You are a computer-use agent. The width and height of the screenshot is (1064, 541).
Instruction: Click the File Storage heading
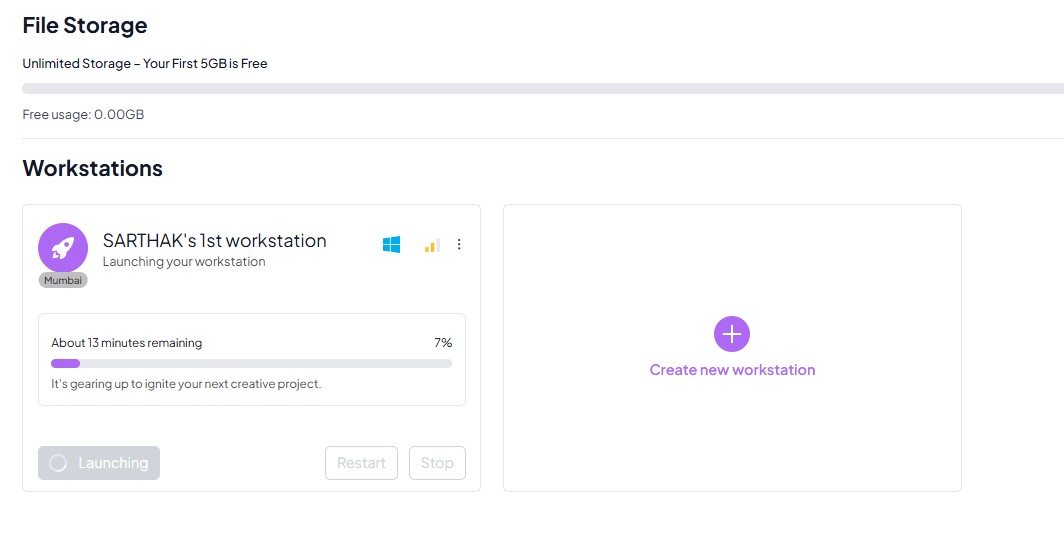[x=84, y=26]
